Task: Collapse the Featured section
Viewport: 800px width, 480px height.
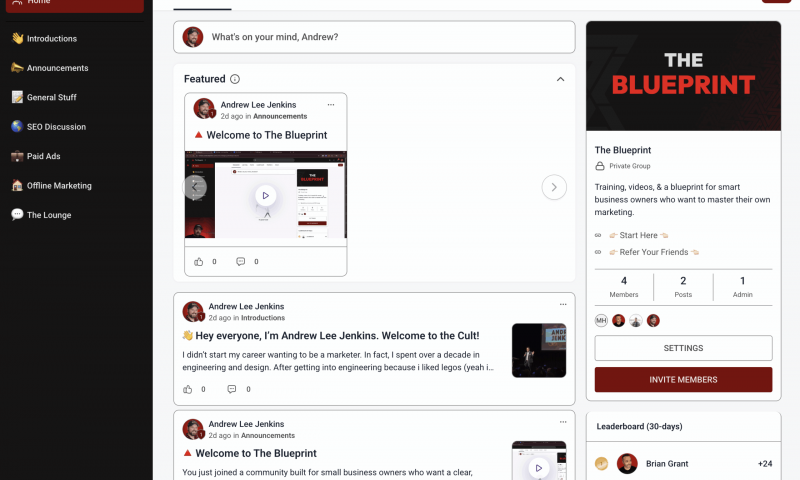Action: click(560, 79)
